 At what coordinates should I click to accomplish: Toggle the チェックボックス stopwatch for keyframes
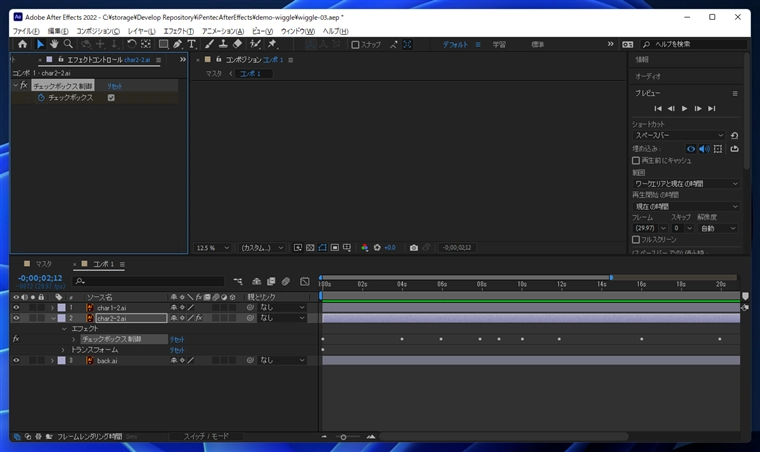tap(41, 97)
